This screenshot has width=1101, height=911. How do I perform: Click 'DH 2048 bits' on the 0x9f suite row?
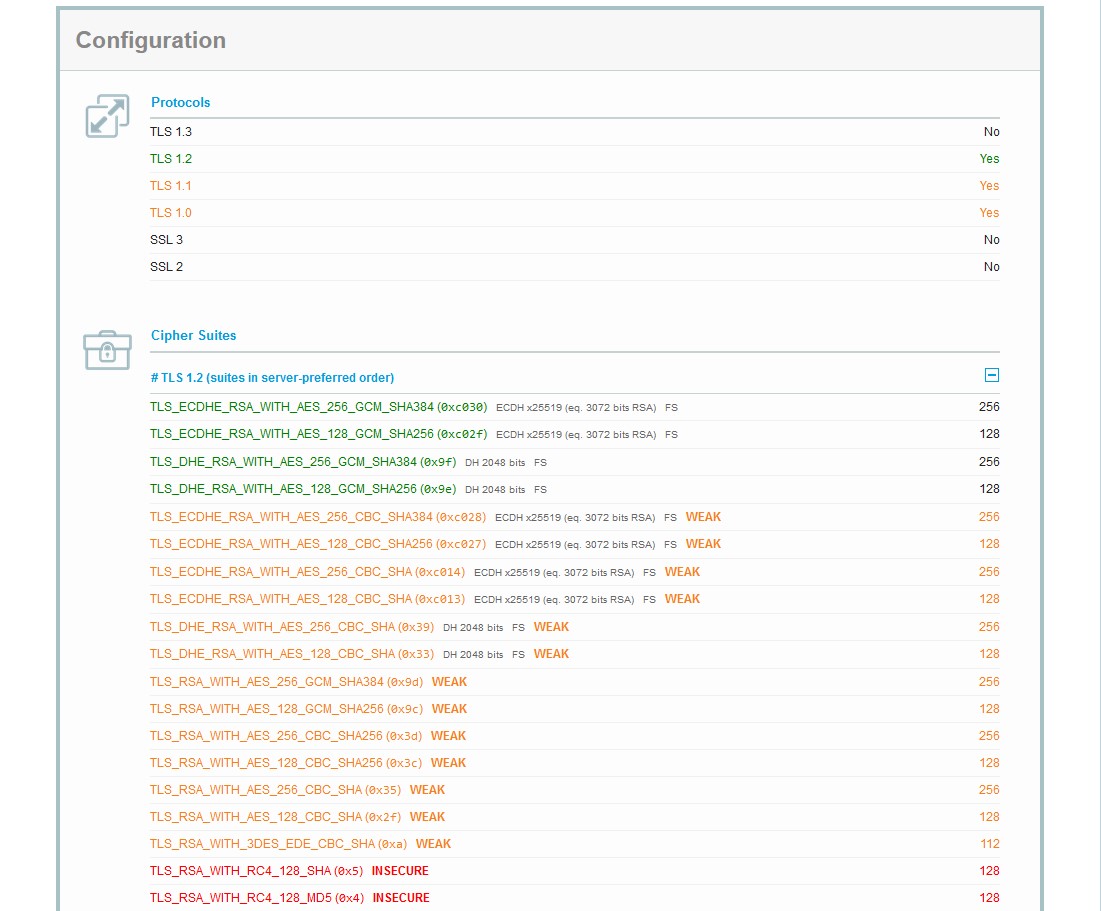(495, 463)
